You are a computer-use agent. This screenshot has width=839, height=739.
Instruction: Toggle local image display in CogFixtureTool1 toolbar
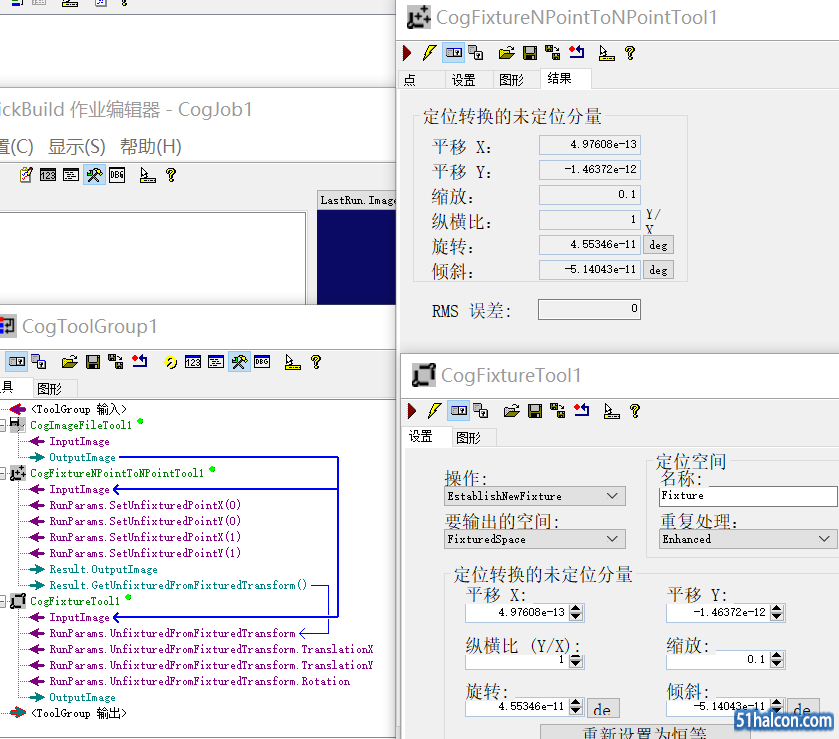(459, 410)
